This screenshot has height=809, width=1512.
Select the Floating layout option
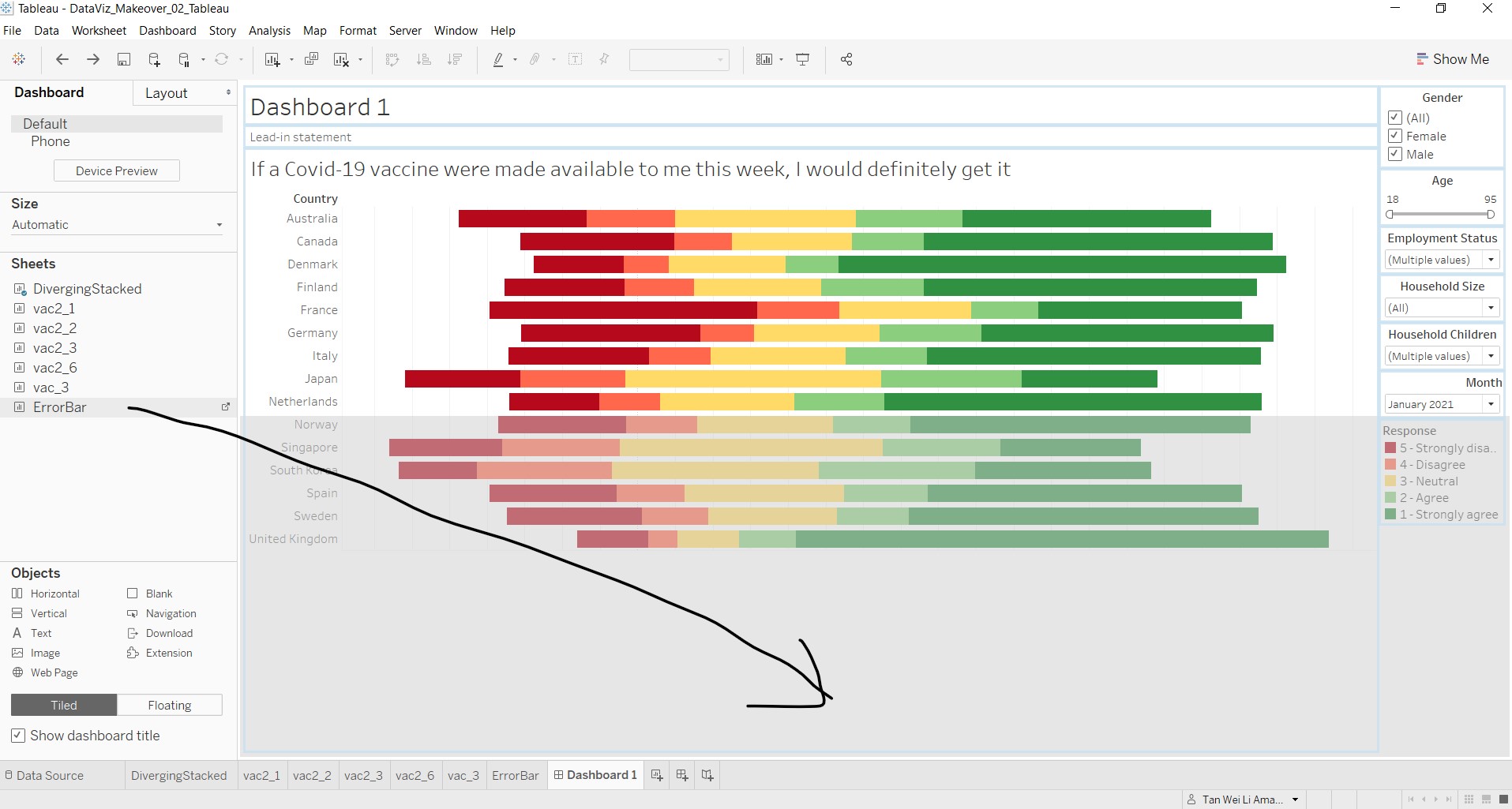[170, 705]
